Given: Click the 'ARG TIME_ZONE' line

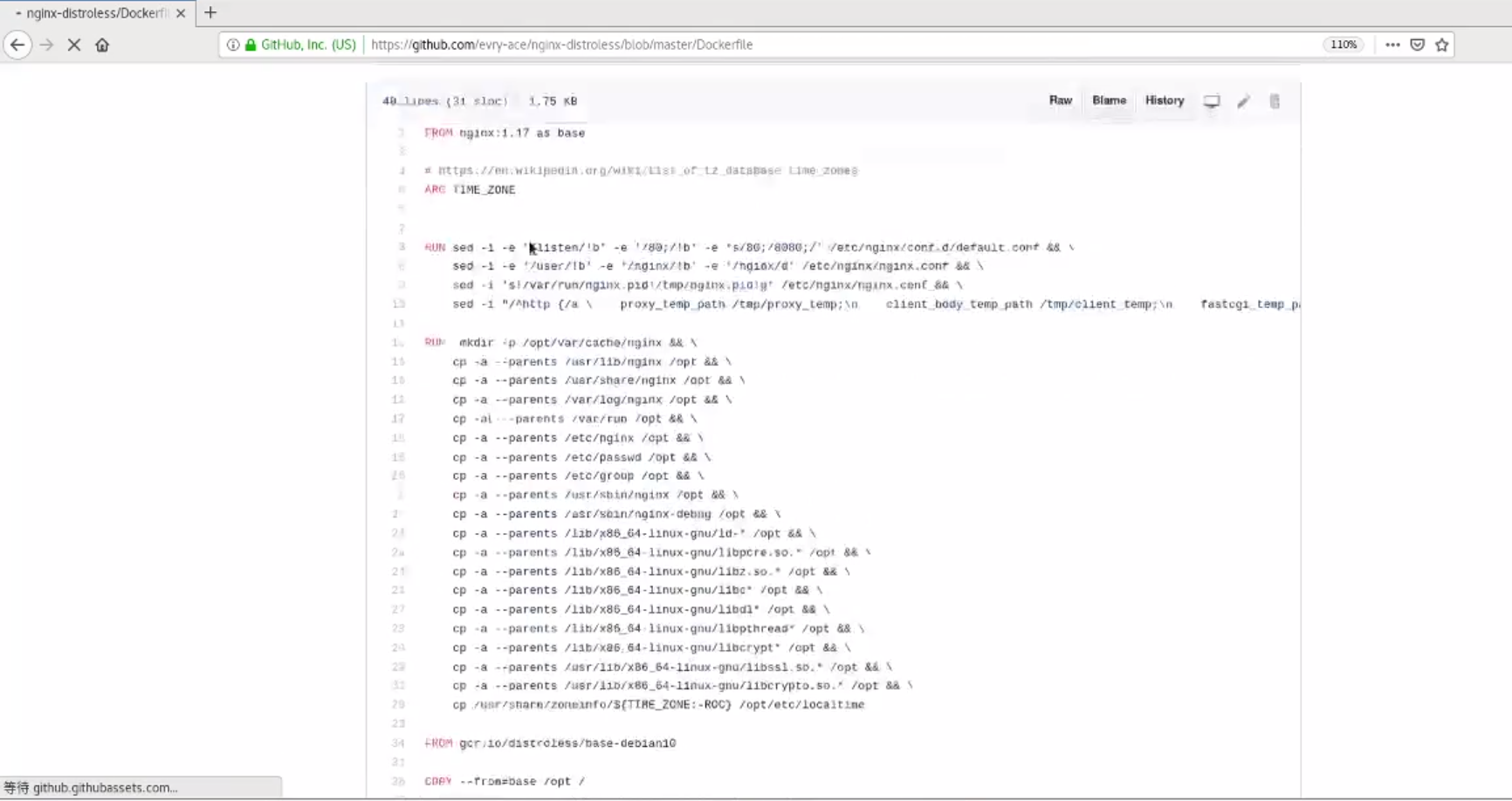Looking at the screenshot, I should tap(470, 189).
